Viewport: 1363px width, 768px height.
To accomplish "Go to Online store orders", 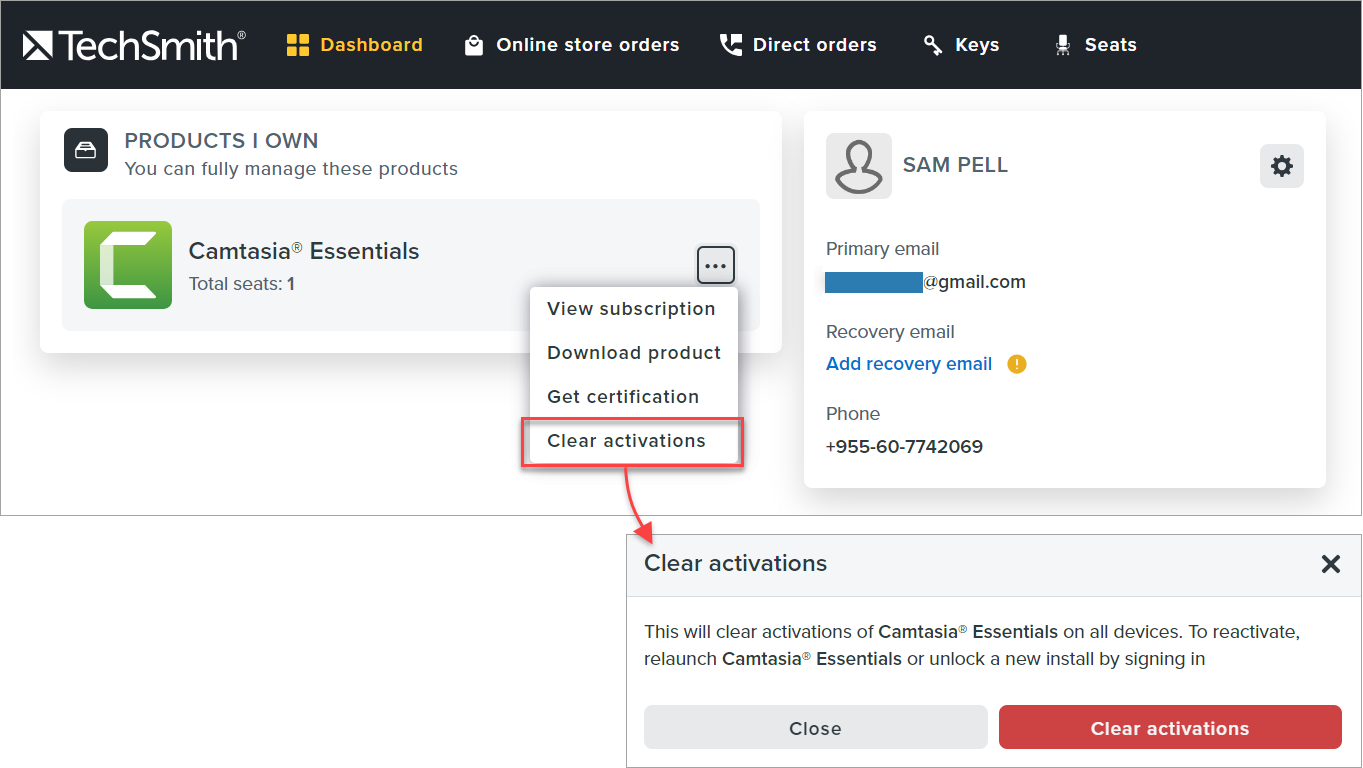I will 572,45.
